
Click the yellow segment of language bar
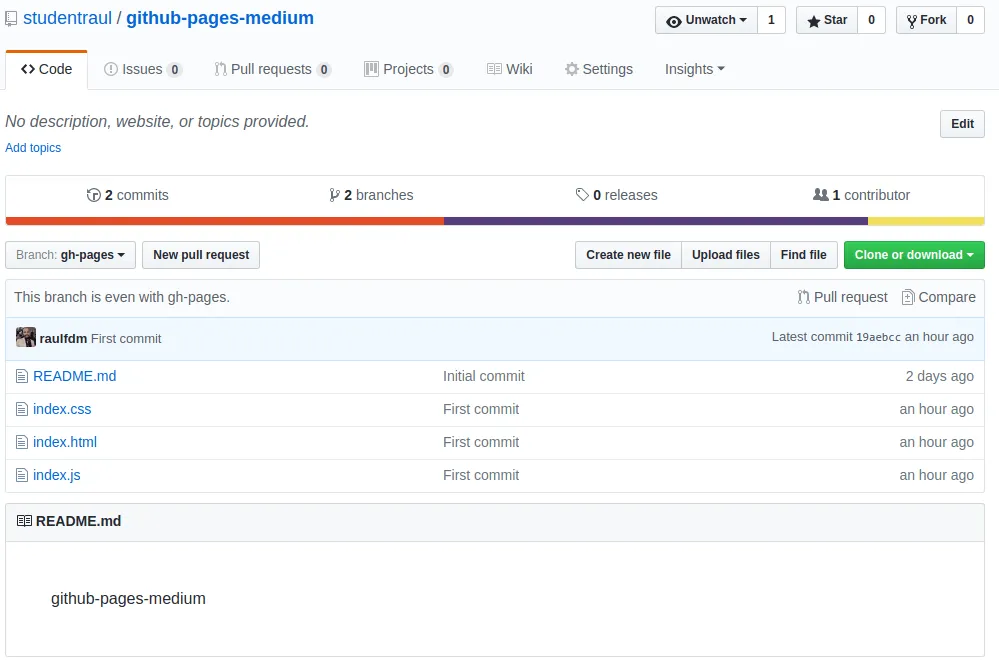tap(926, 221)
